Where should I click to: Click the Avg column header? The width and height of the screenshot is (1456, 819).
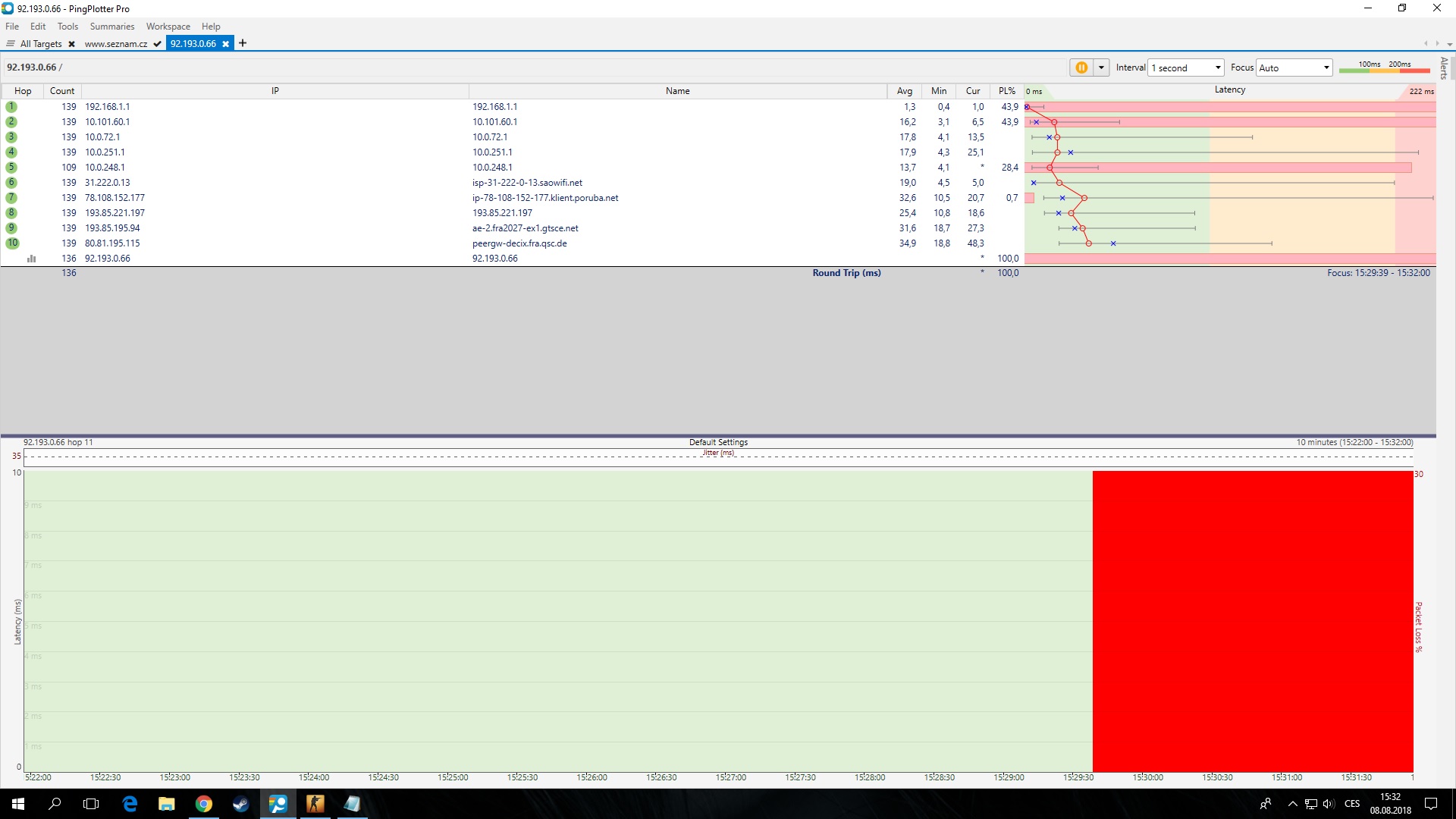pyautogui.click(x=904, y=91)
